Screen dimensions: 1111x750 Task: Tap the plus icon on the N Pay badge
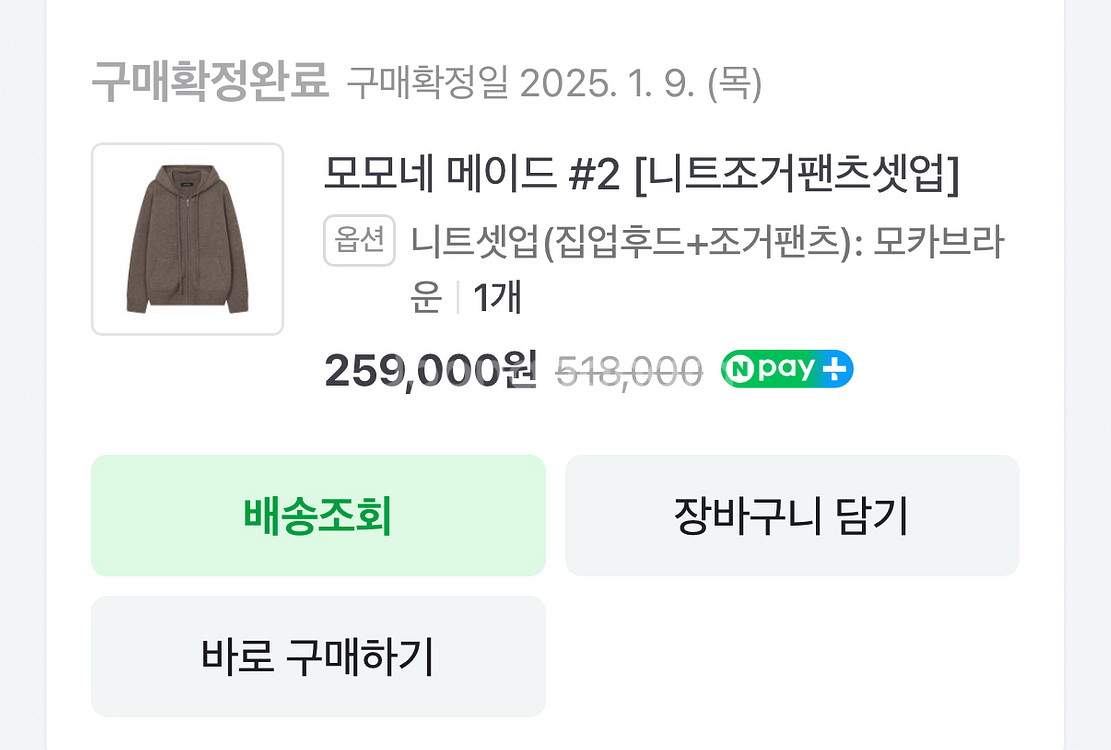click(x=835, y=369)
